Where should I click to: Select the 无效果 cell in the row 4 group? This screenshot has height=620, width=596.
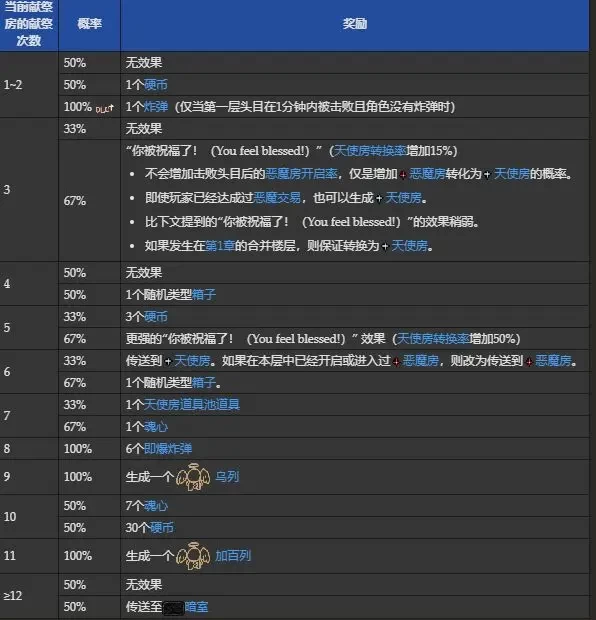(355, 272)
